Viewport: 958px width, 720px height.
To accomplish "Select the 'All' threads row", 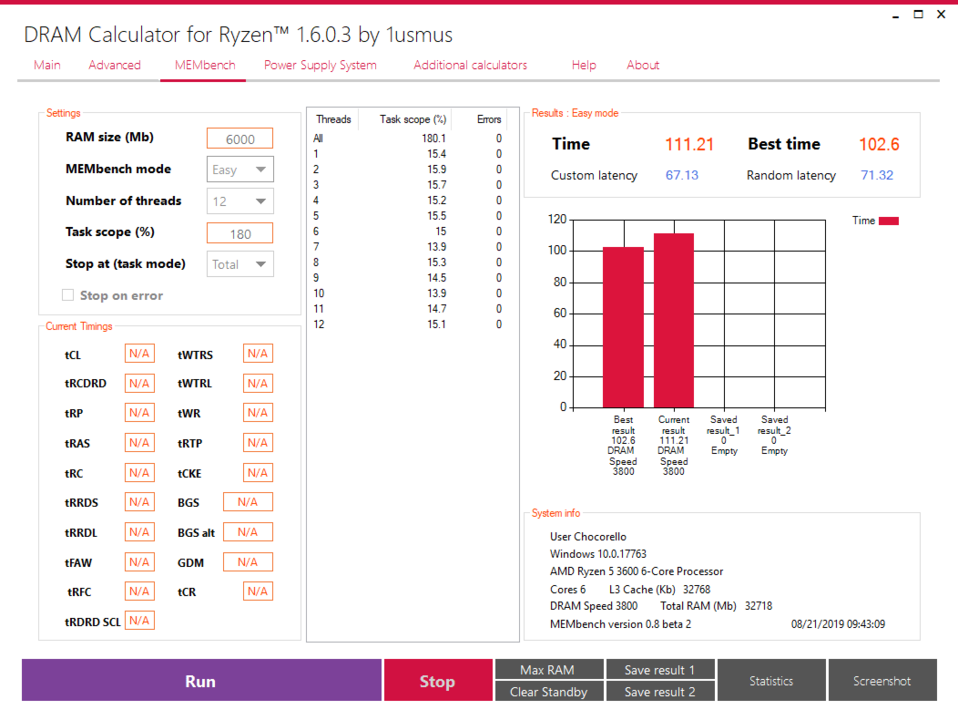I will 408,138.
